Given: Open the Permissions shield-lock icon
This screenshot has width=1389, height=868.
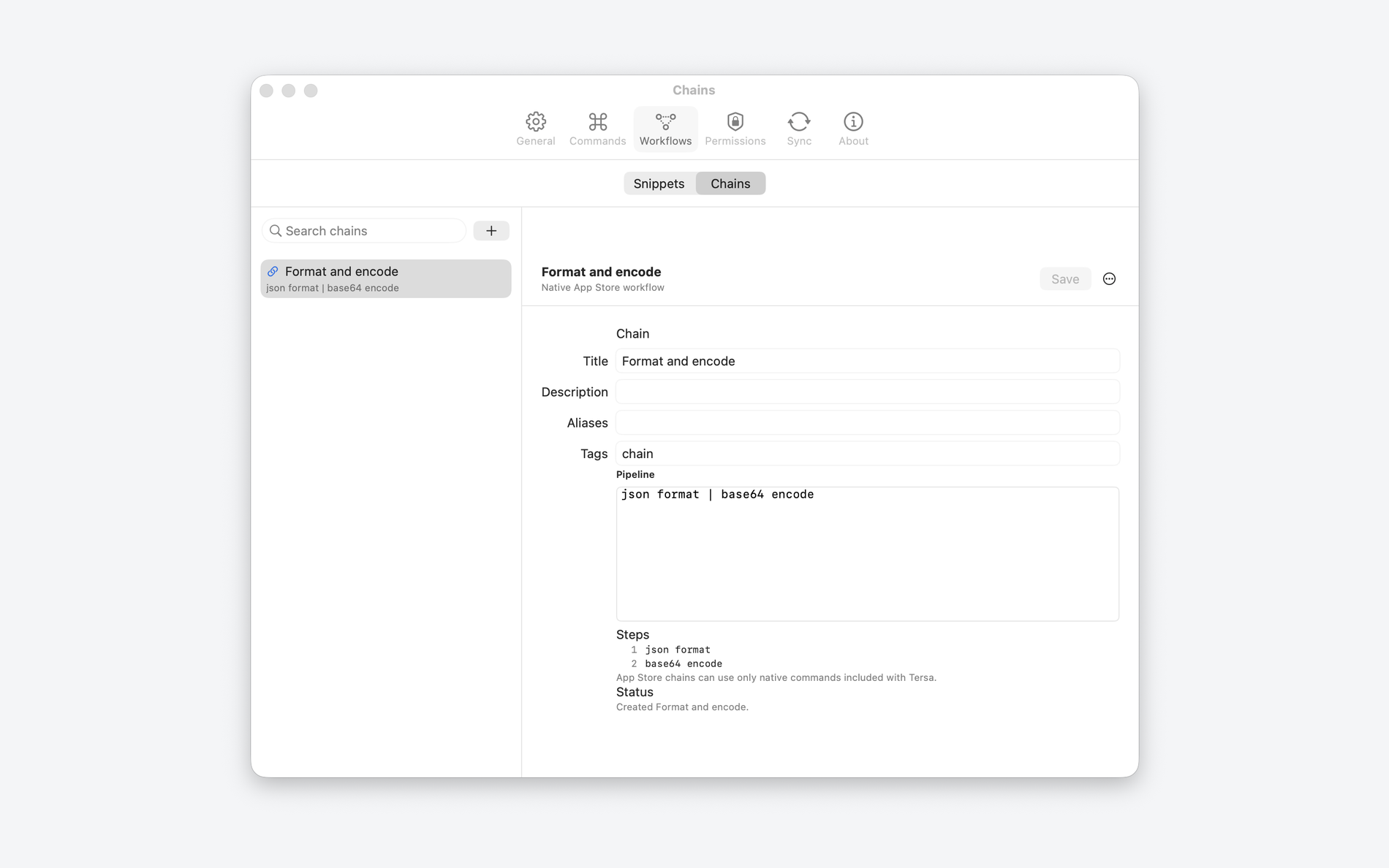Looking at the screenshot, I should coord(735,121).
